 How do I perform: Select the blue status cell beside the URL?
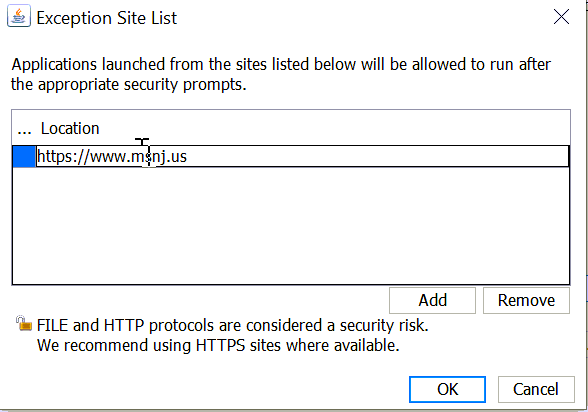(x=24, y=156)
